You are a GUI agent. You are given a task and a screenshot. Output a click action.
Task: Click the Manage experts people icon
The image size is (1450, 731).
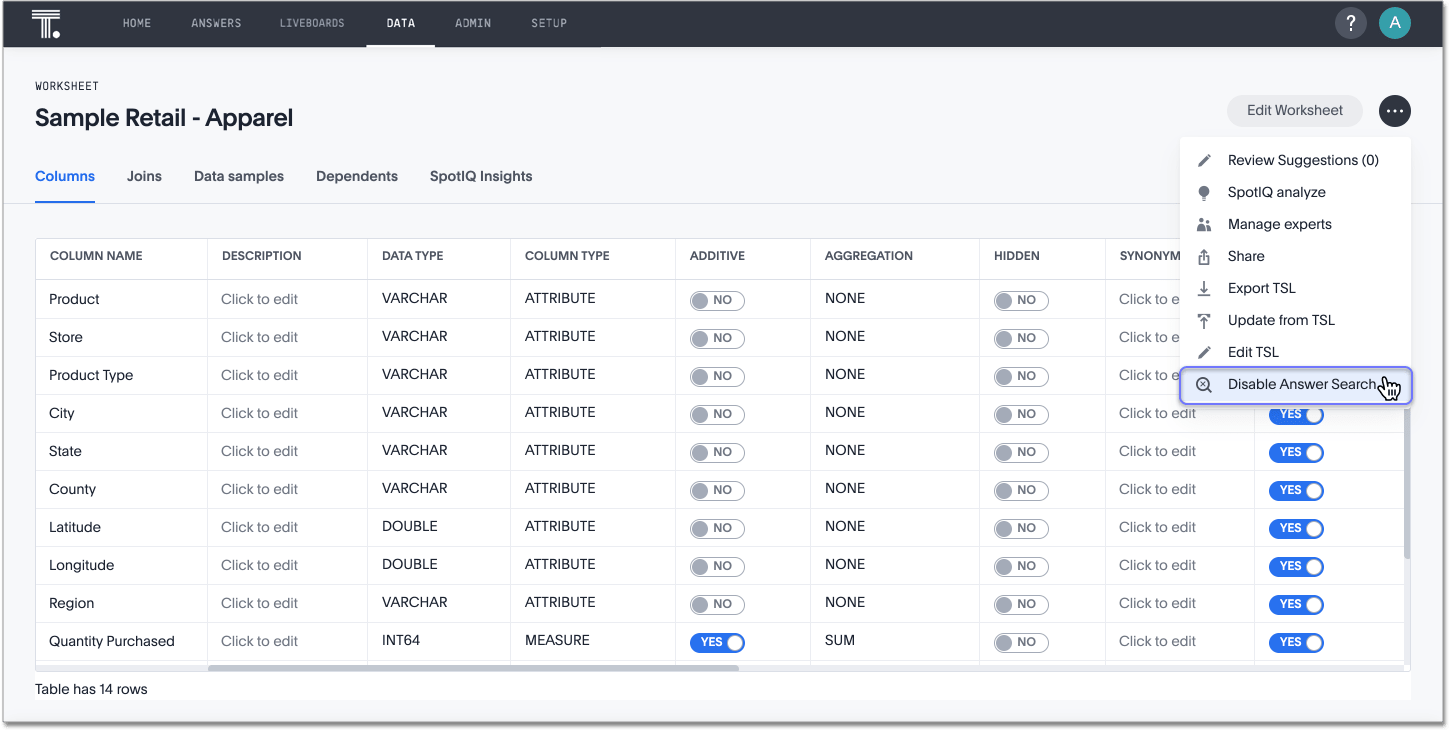1205,225
